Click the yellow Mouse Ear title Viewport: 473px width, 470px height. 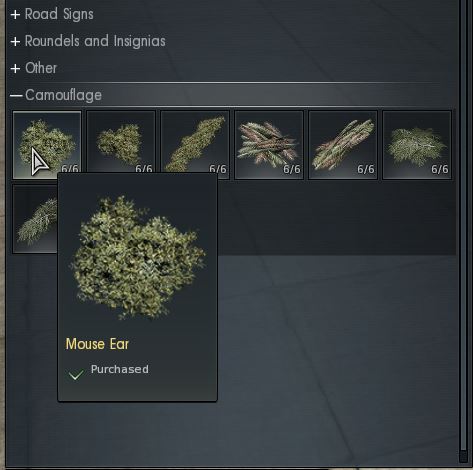point(97,344)
